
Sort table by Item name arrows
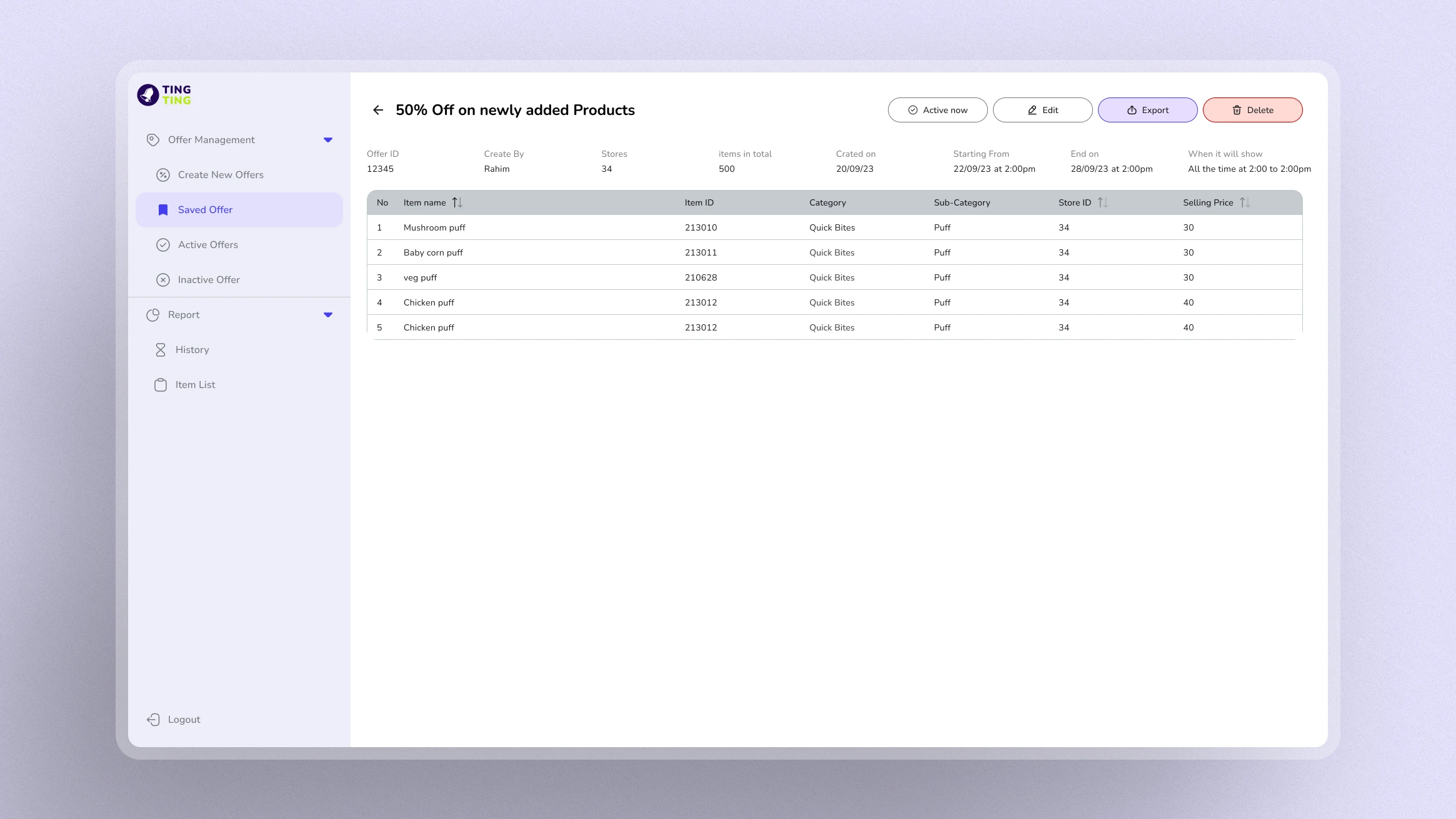tap(457, 202)
